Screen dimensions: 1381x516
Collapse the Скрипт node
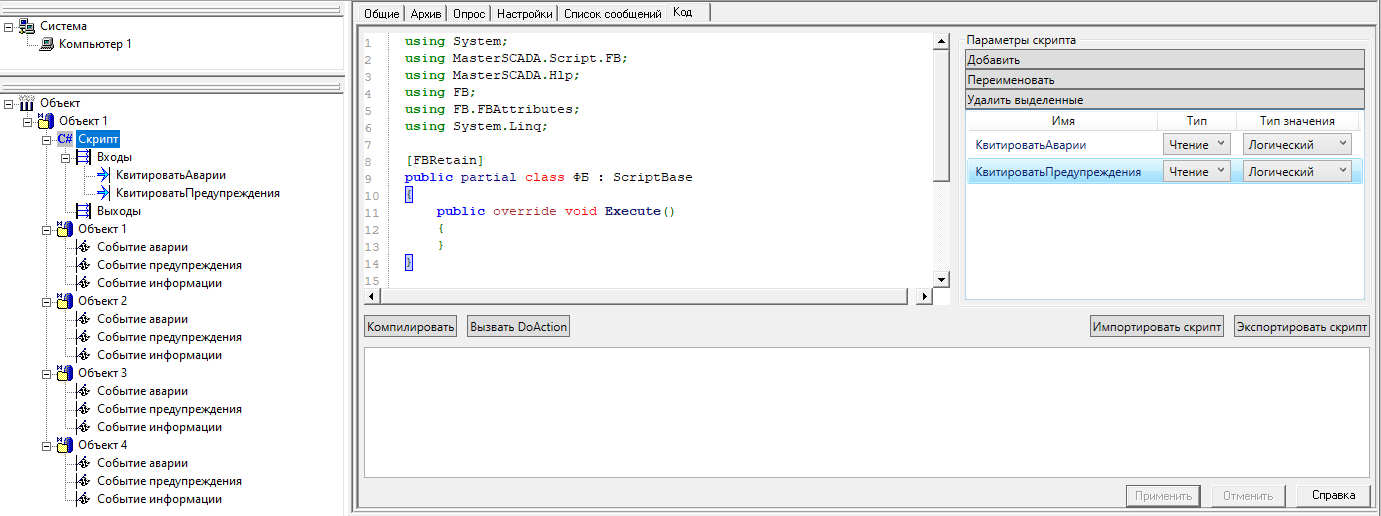pyautogui.click(x=47, y=139)
